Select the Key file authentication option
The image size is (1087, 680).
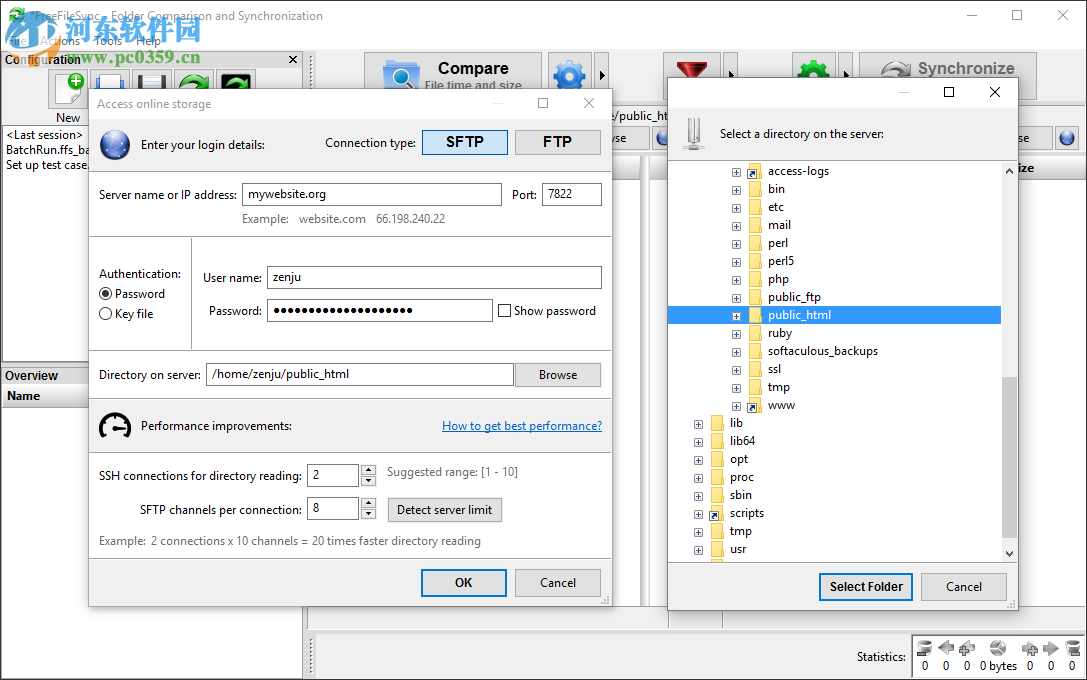pyautogui.click(x=104, y=312)
